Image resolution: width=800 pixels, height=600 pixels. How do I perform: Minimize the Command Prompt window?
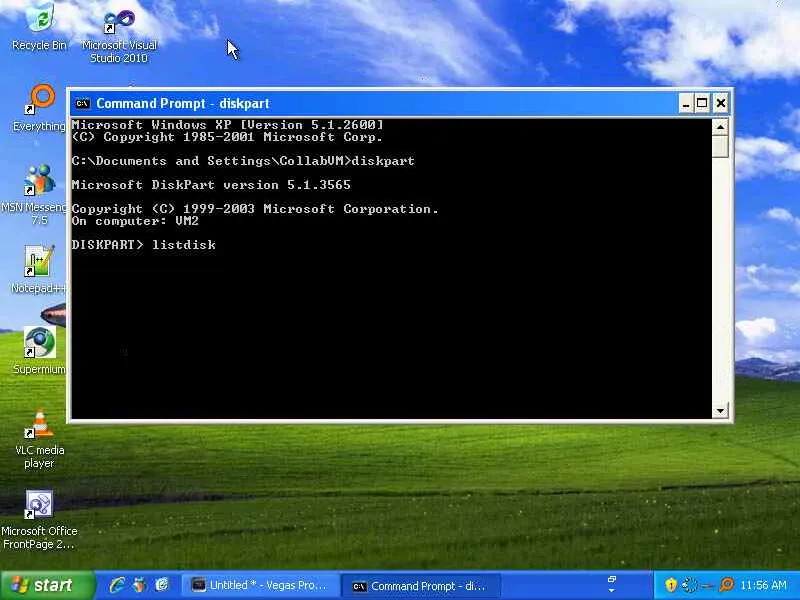pyautogui.click(x=686, y=104)
